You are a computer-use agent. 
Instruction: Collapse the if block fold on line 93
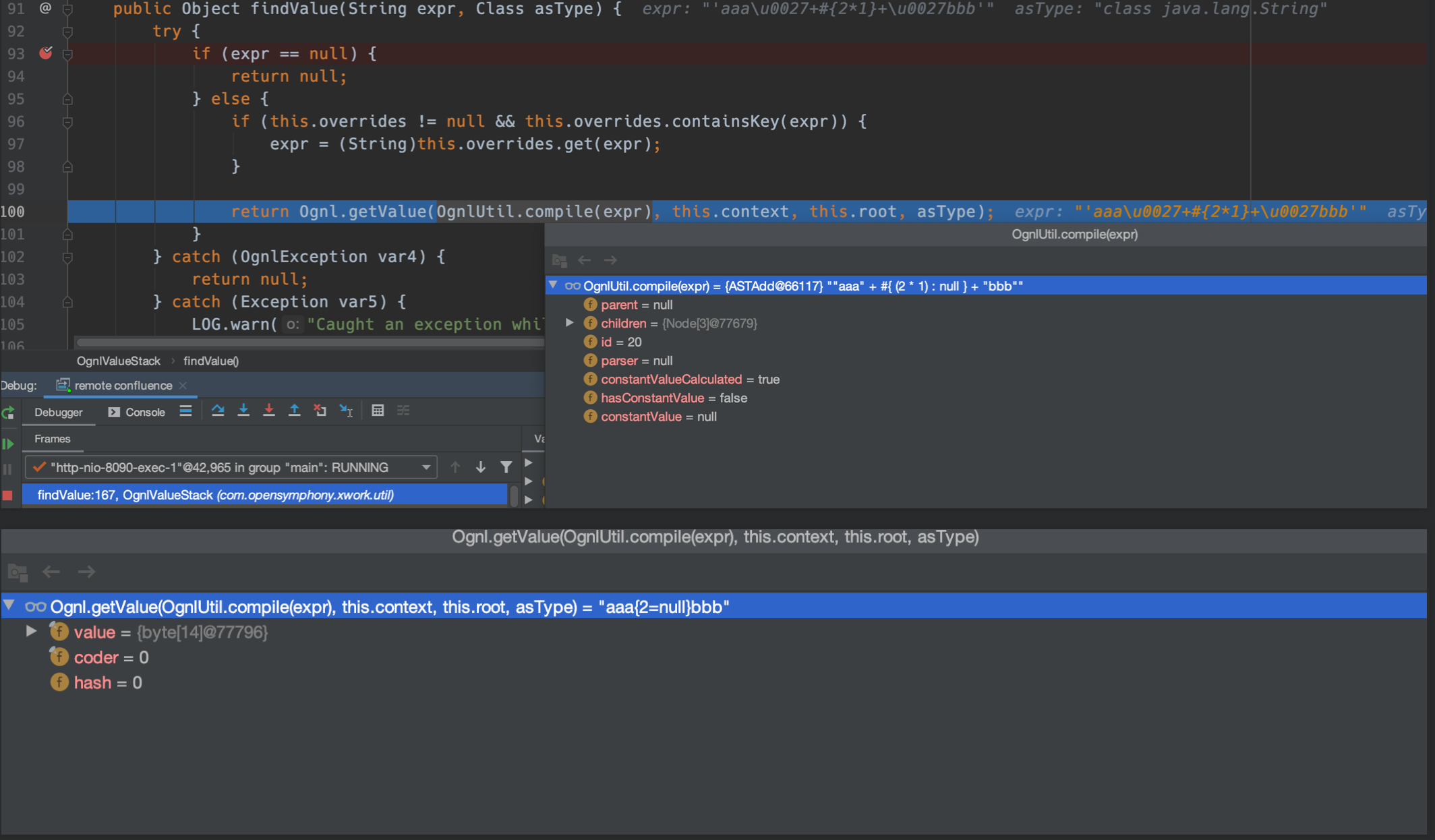pyautogui.click(x=67, y=54)
